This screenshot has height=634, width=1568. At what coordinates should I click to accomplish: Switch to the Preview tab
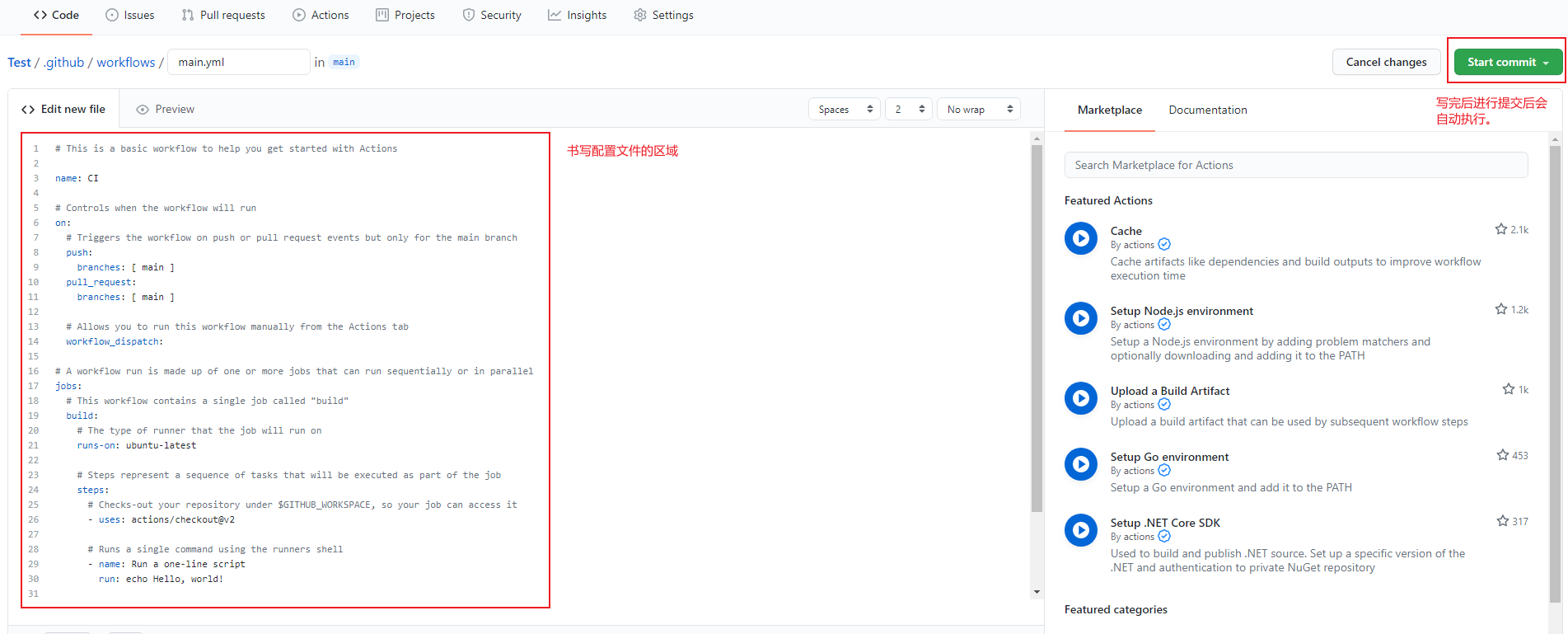[x=166, y=109]
